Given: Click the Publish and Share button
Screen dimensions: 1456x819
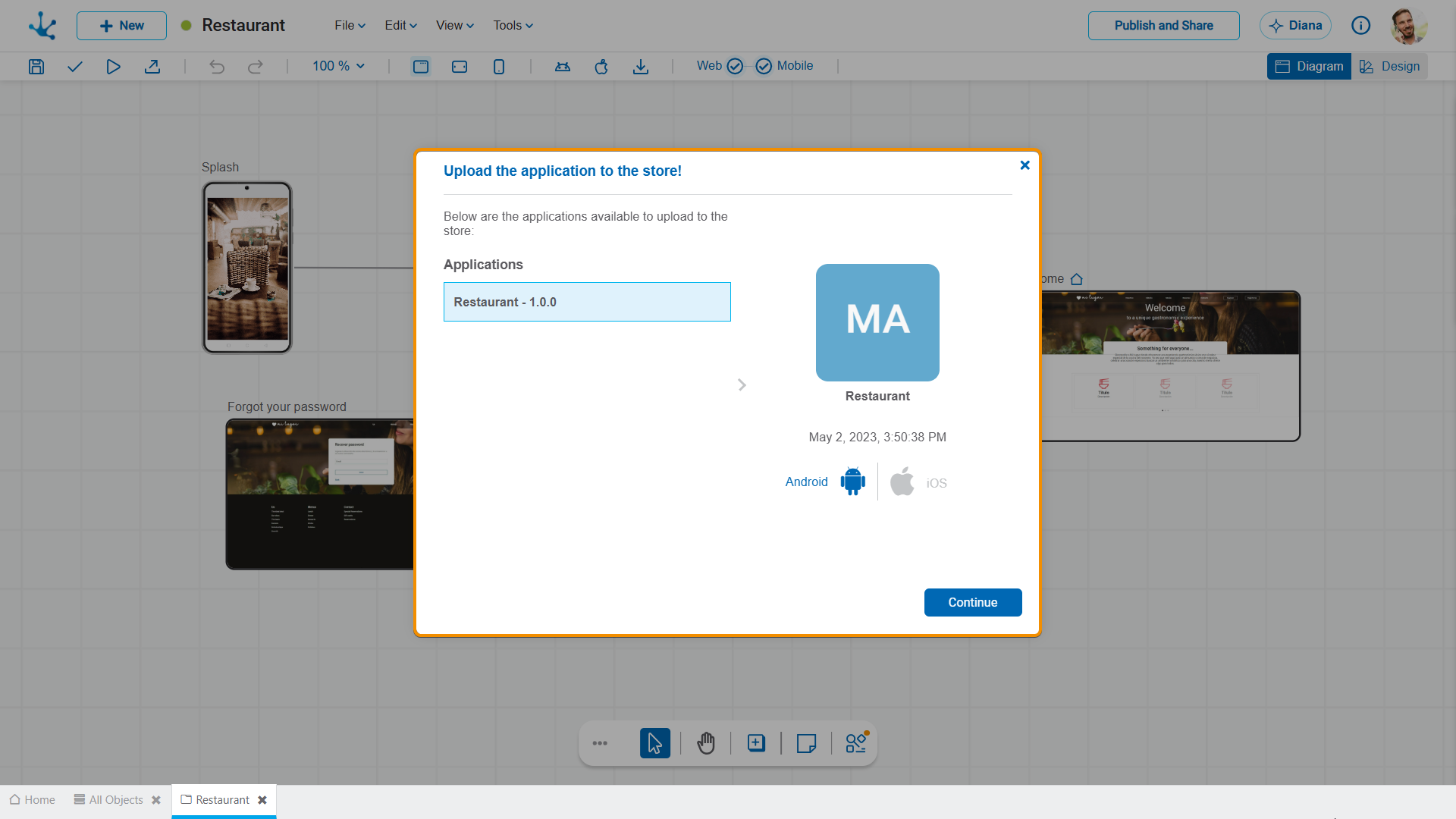Looking at the screenshot, I should [1163, 26].
